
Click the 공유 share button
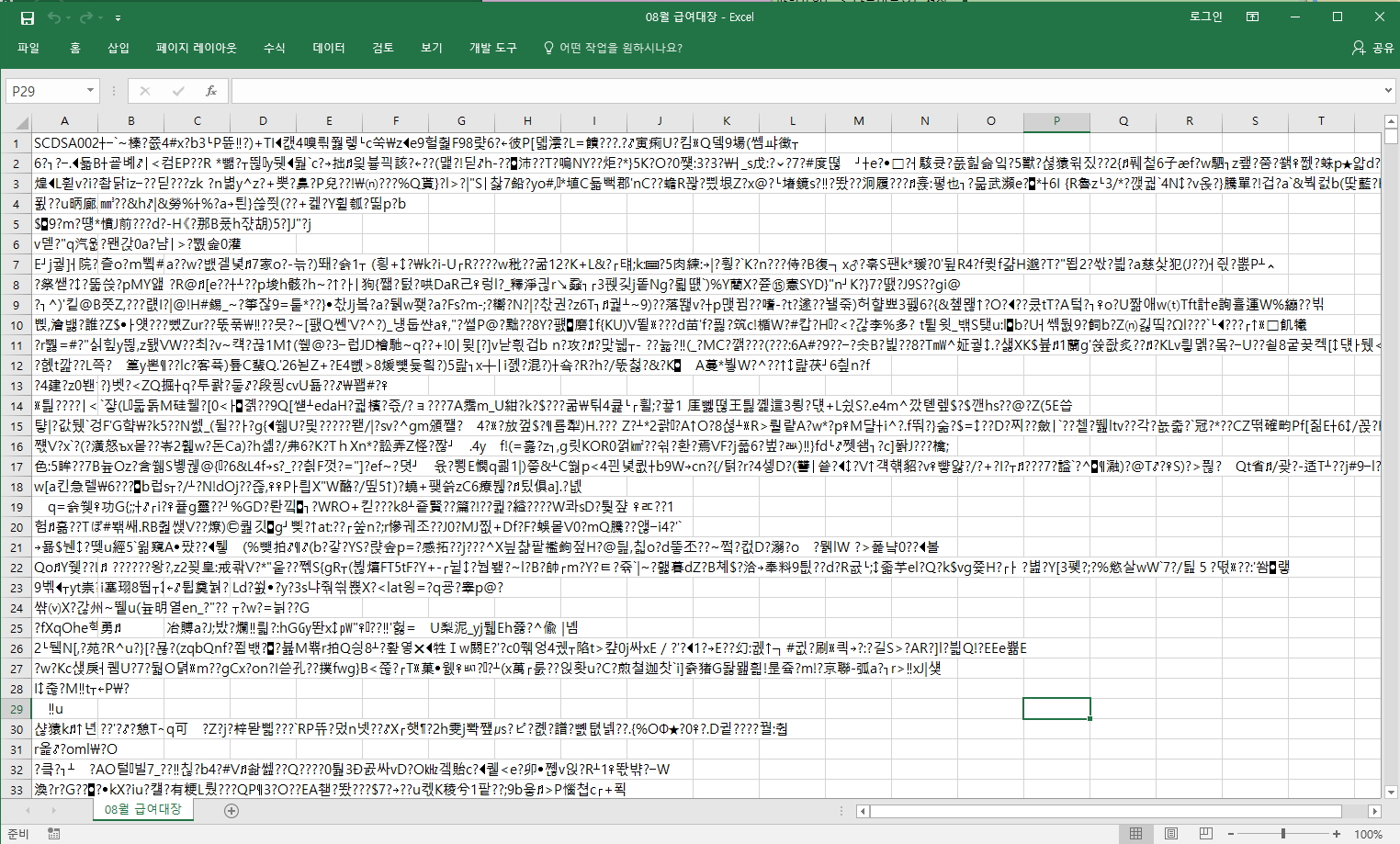click(x=1373, y=48)
